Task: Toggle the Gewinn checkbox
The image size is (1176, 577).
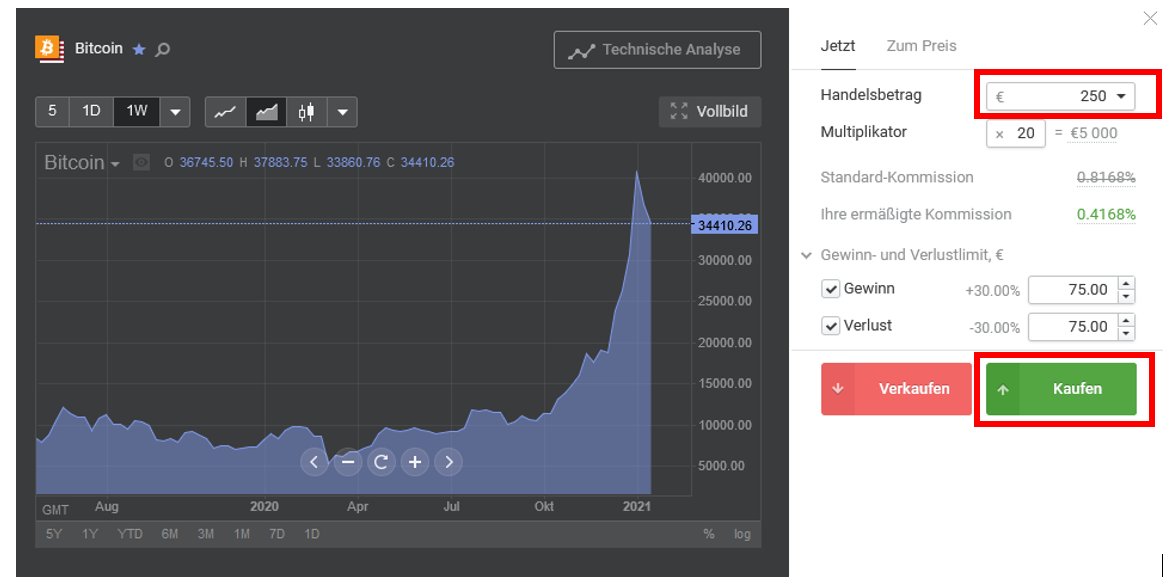Action: tap(830, 289)
